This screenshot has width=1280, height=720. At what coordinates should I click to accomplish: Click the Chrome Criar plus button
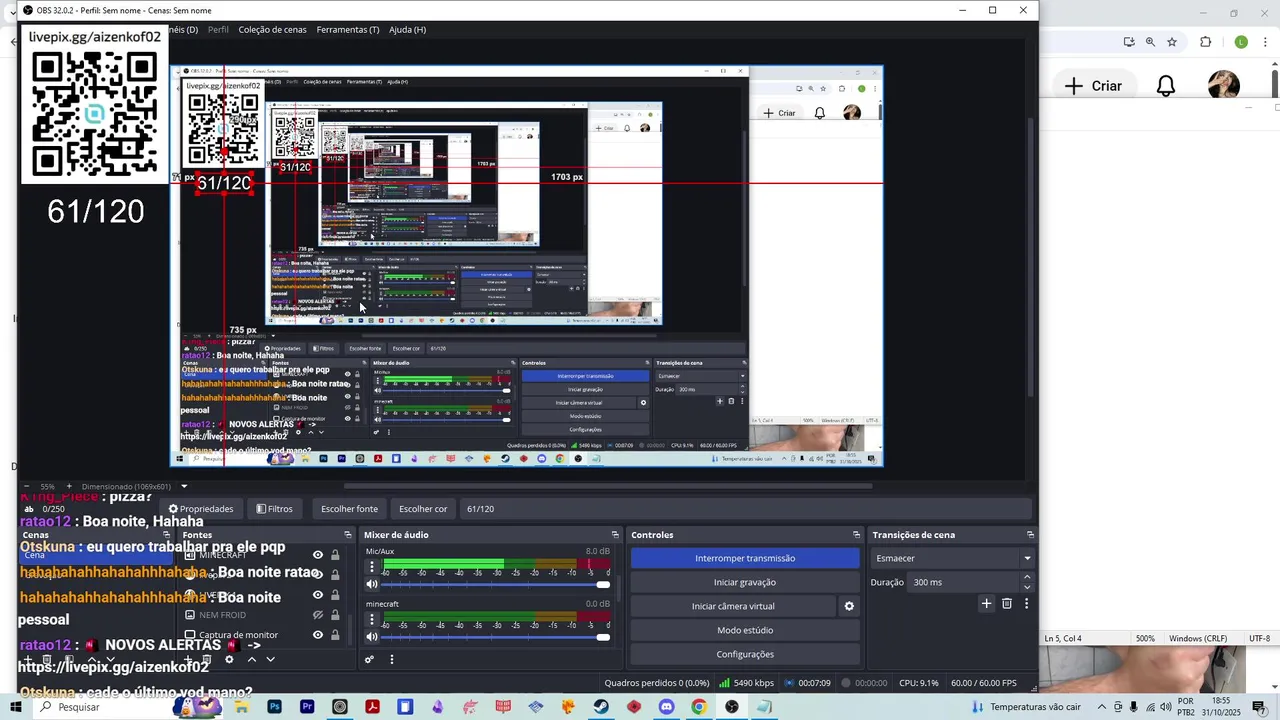pyautogui.click(x=1093, y=86)
